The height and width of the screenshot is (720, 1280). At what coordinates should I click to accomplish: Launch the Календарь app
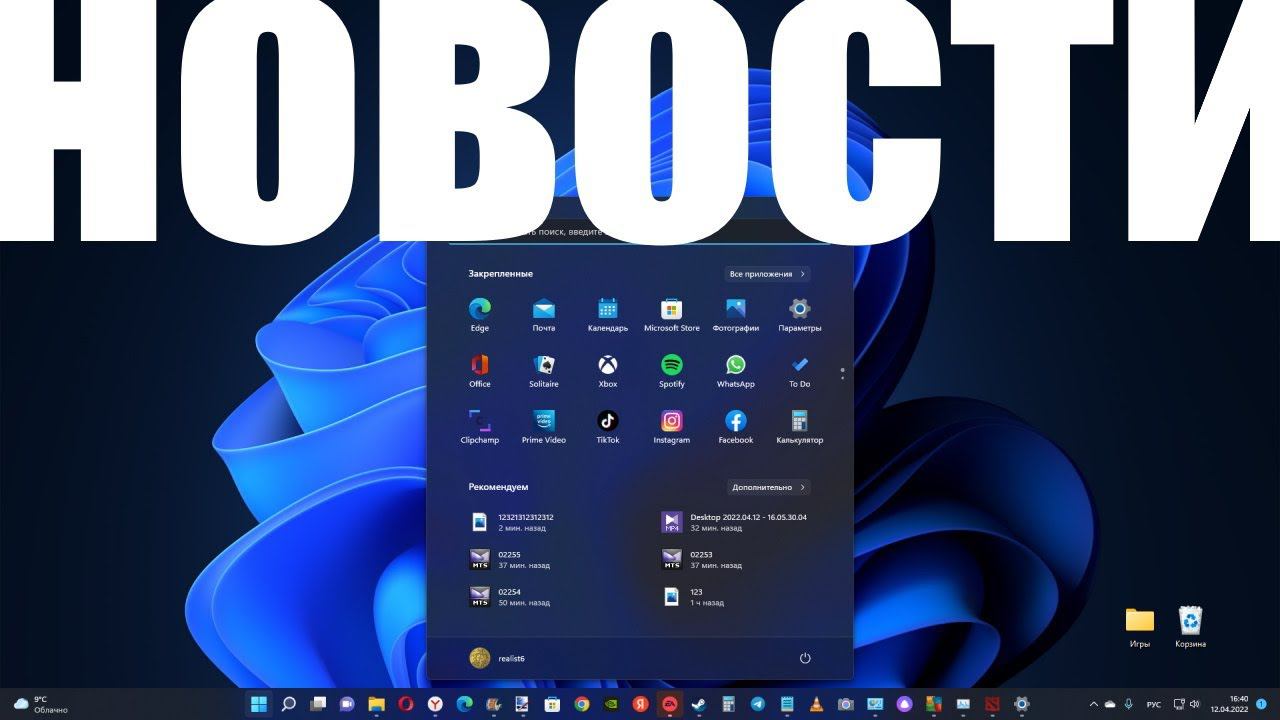(608, 314)
